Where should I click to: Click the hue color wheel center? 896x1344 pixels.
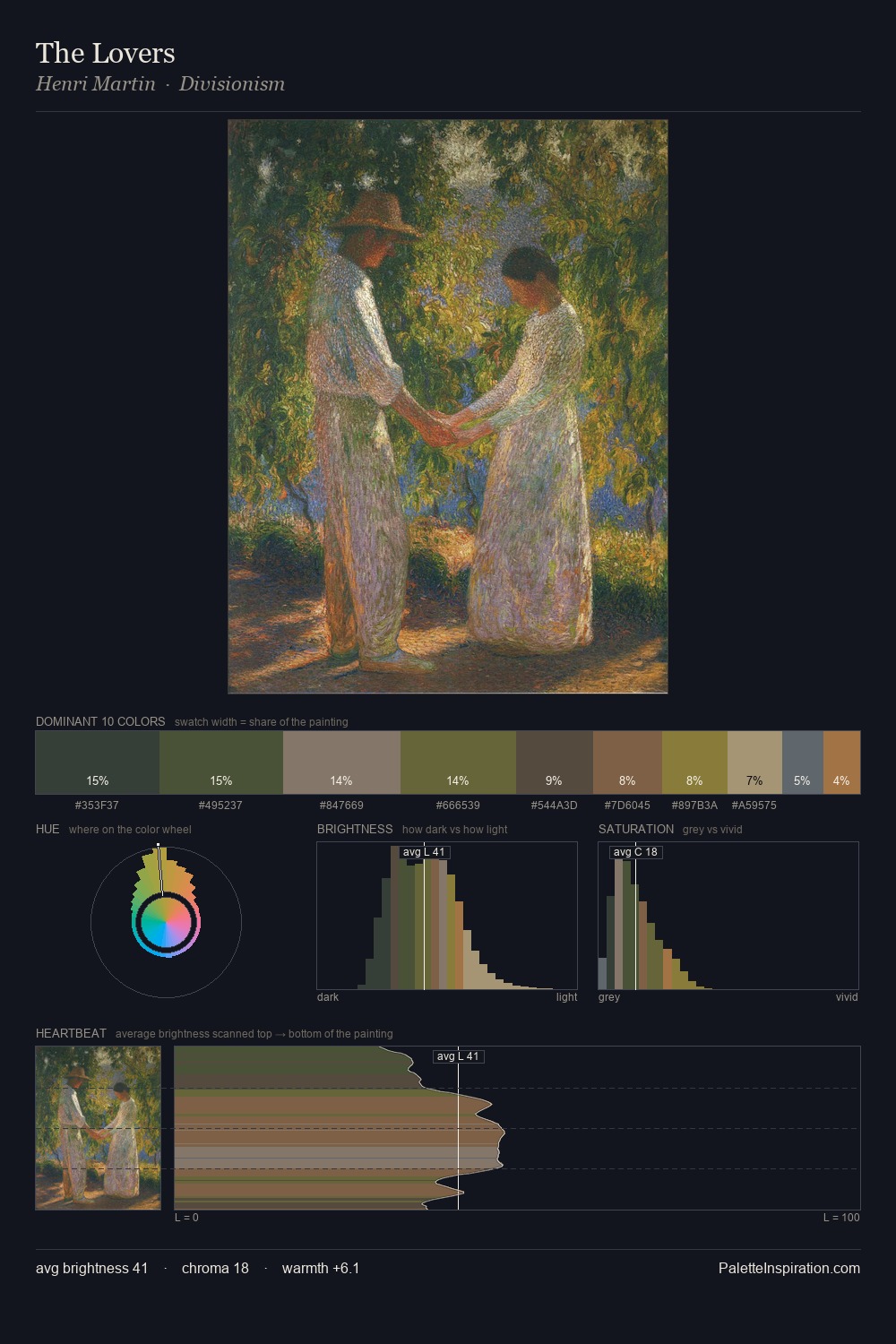tap(166, 922)
